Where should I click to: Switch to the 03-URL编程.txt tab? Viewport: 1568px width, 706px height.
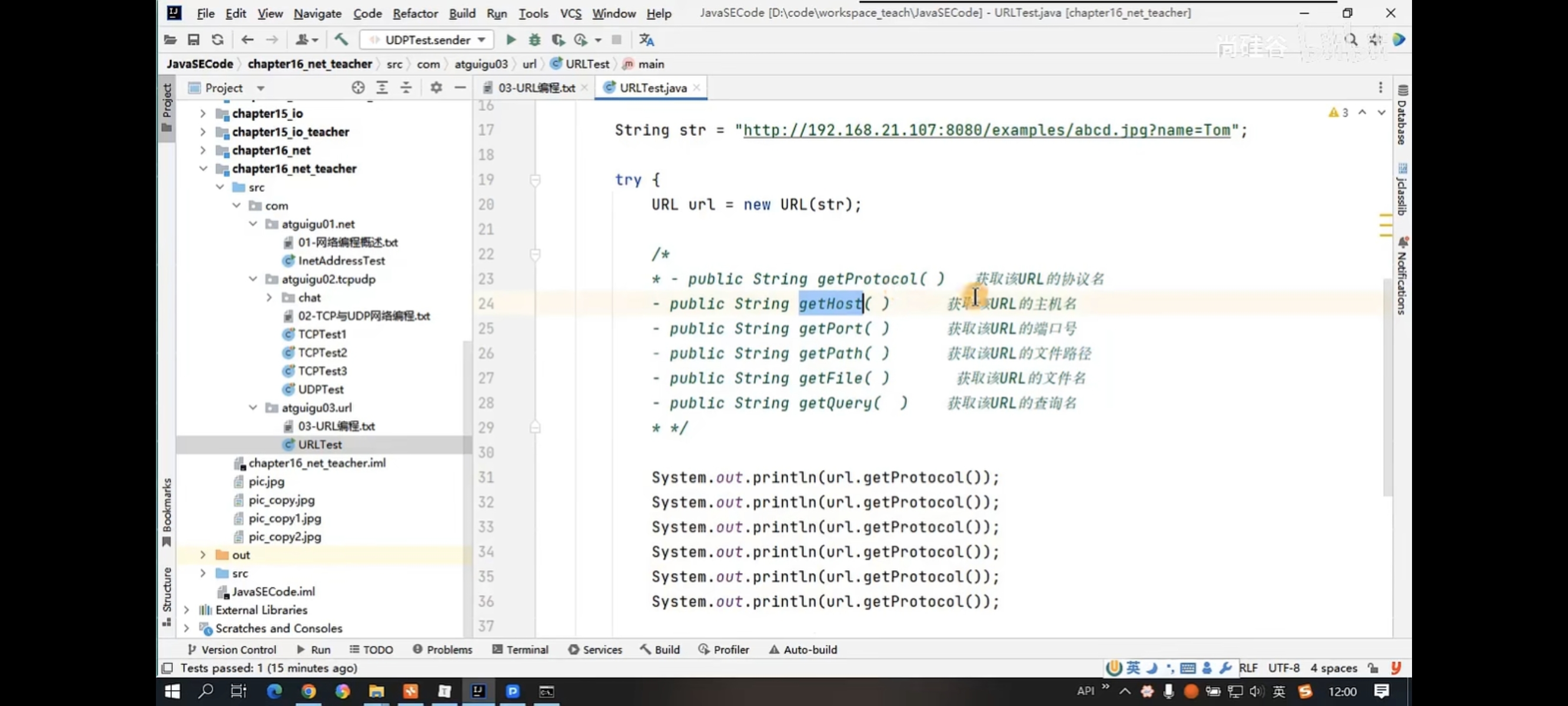(x=535, y=88)
